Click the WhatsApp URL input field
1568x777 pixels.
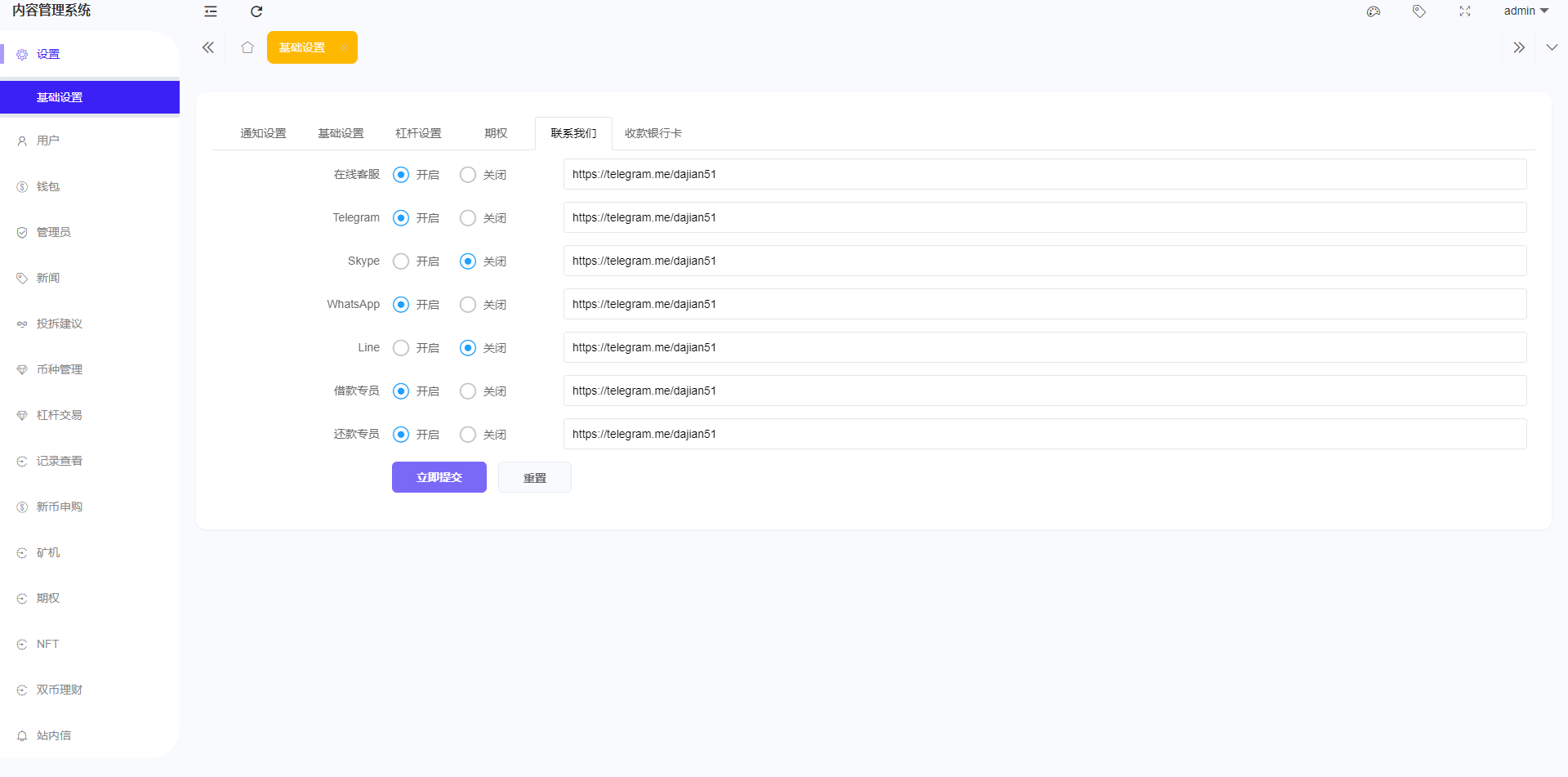point(1045,304)
